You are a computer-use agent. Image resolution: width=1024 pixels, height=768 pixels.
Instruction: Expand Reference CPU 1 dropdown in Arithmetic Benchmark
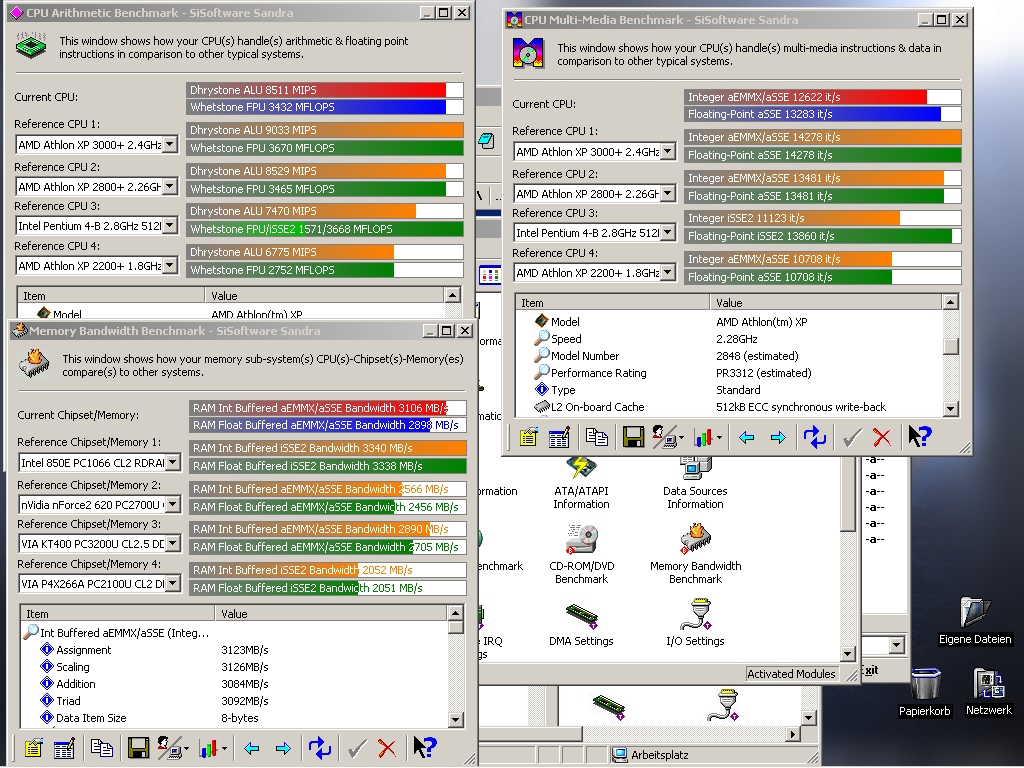click(x=170, y=145)
